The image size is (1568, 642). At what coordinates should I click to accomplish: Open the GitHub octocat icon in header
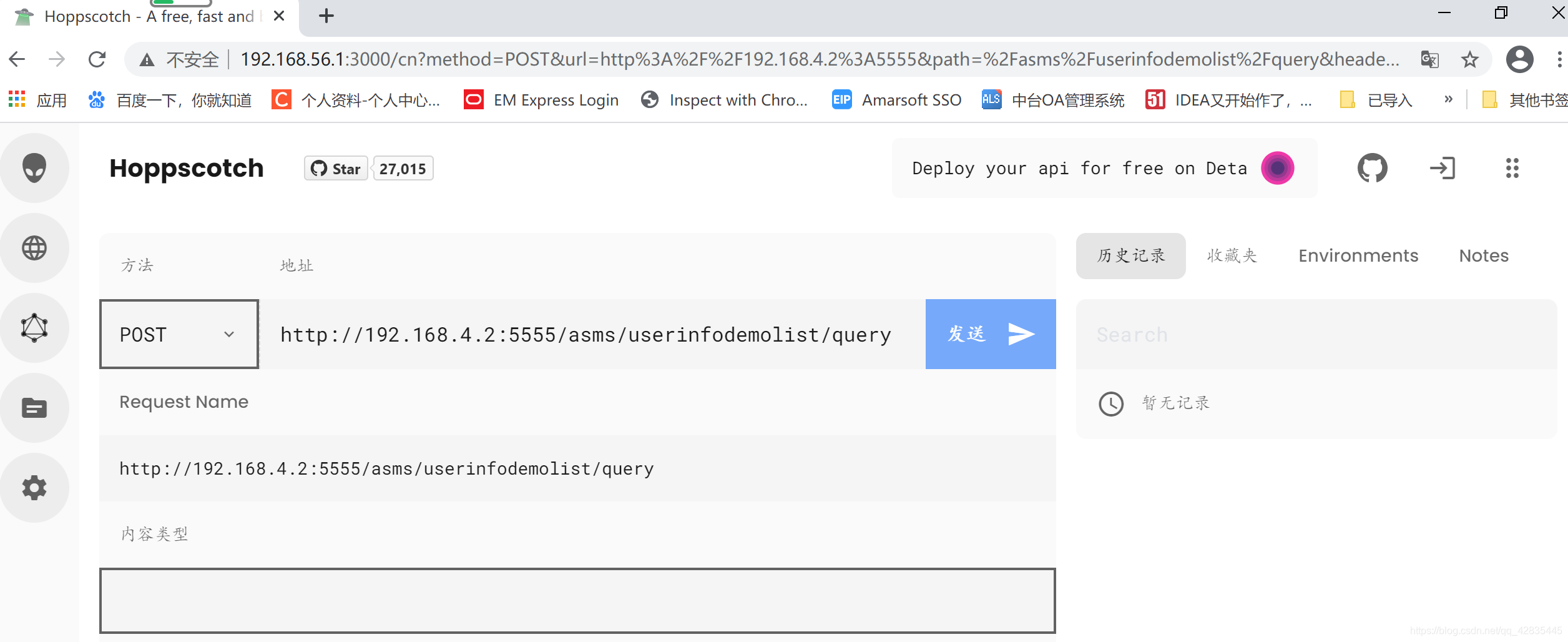[x=1372, y=168]
